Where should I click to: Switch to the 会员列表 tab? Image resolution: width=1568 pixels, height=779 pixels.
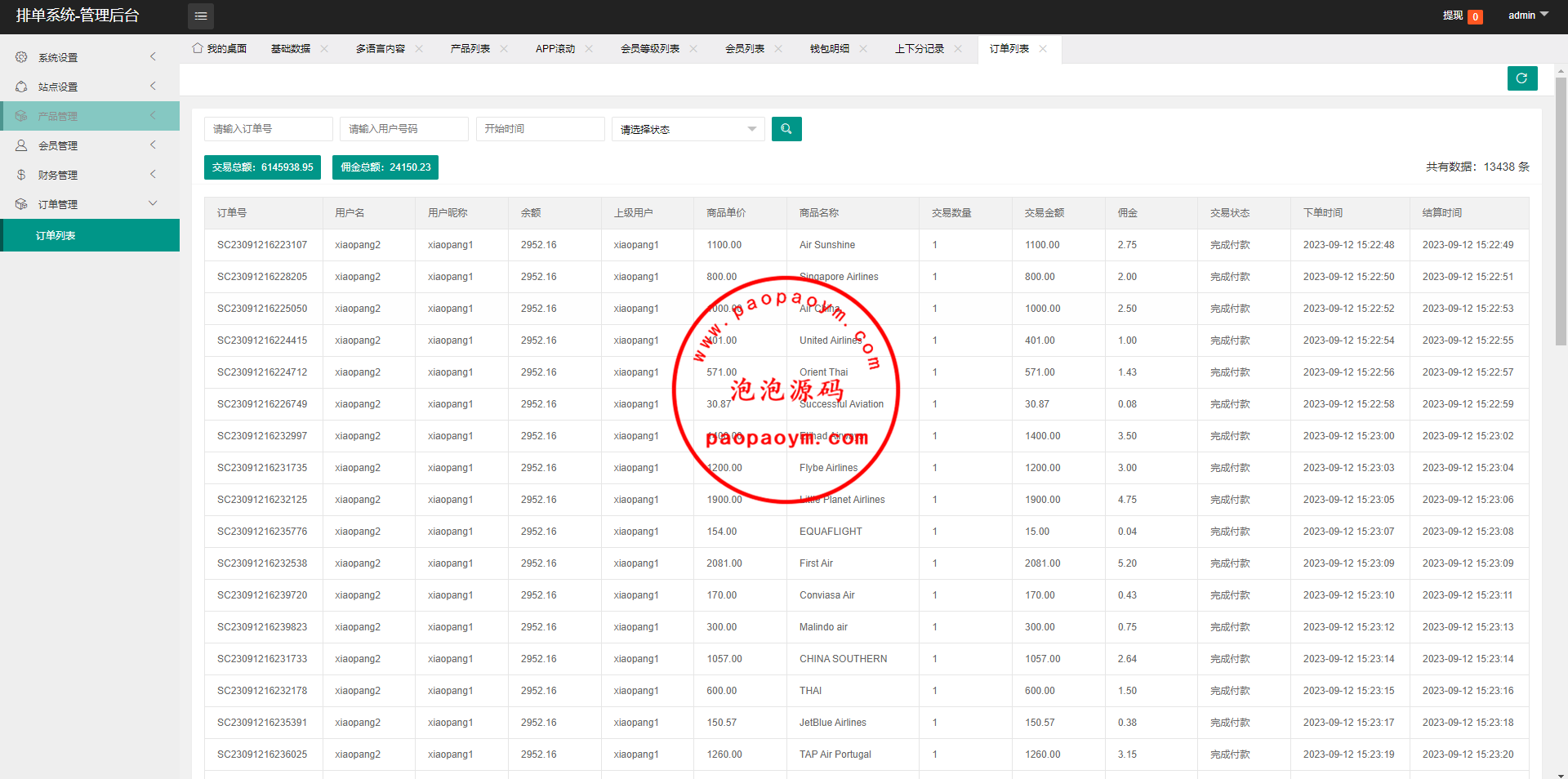click(744, 49)
